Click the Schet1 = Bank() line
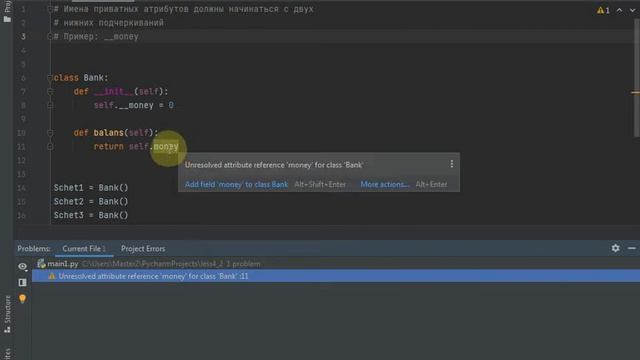The width and height of the screenshot is (640, 360). (x=91, y=188)
